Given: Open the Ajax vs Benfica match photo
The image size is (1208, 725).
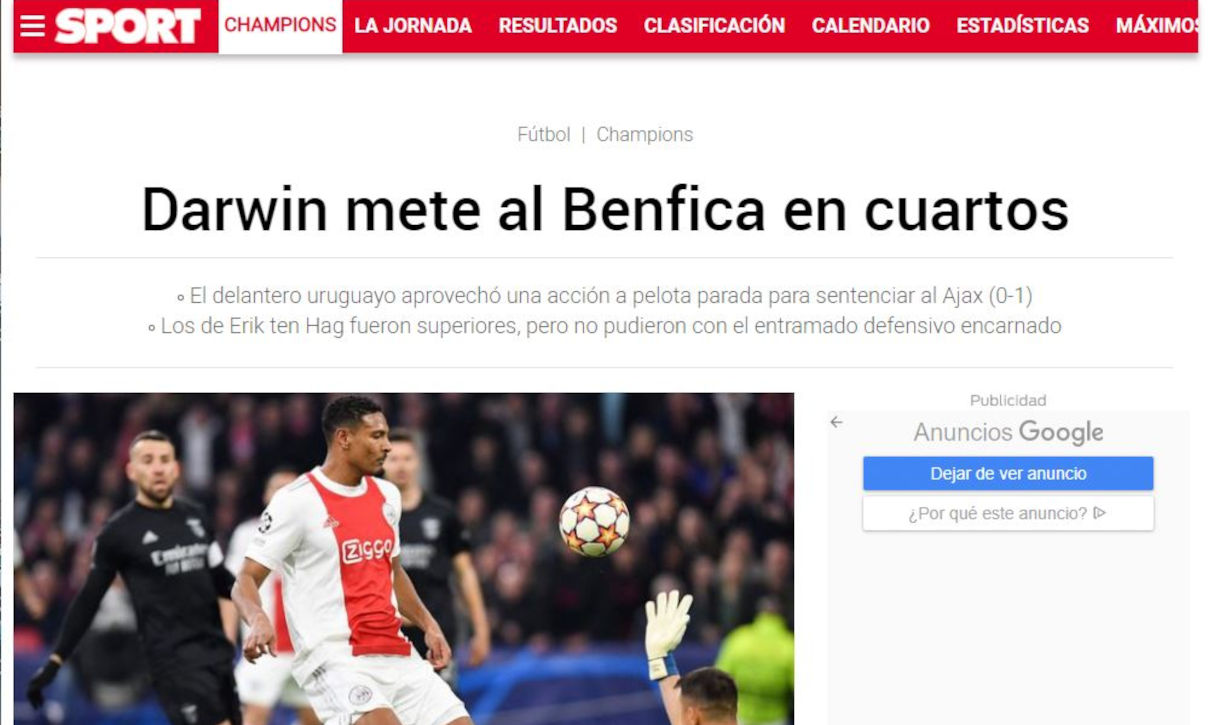Looking at the screenshot, I should pos(404,558).
